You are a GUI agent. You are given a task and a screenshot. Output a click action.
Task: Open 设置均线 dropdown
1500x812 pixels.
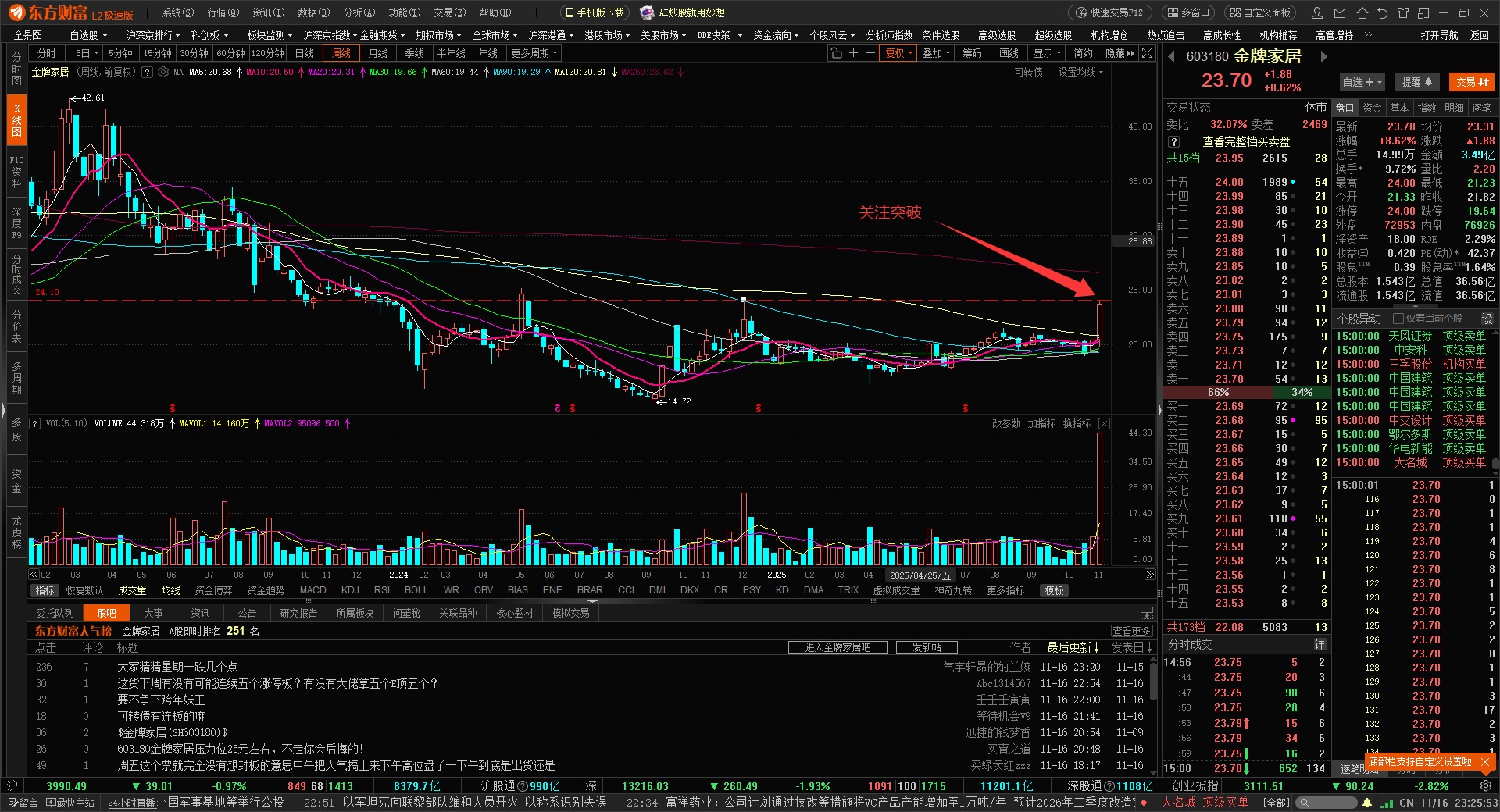click(x=1080, y=72)
